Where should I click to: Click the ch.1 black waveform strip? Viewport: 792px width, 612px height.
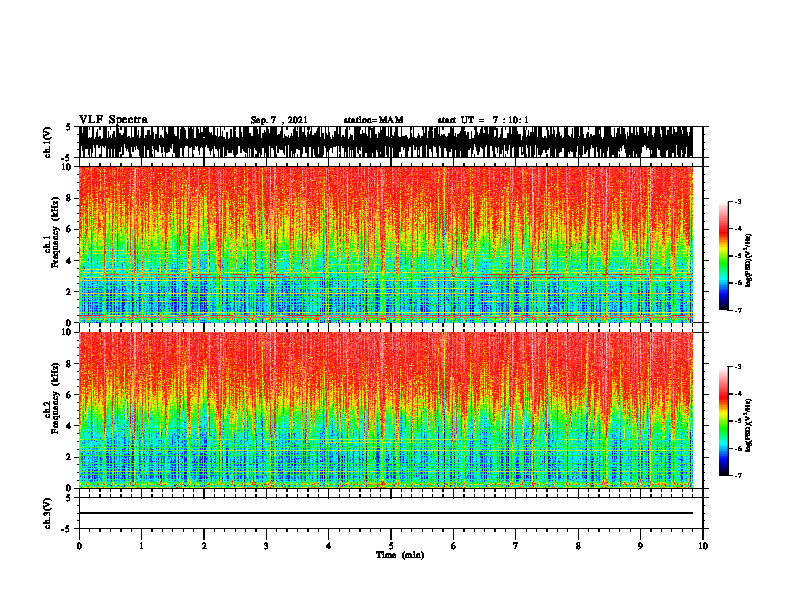coord(385,142)
